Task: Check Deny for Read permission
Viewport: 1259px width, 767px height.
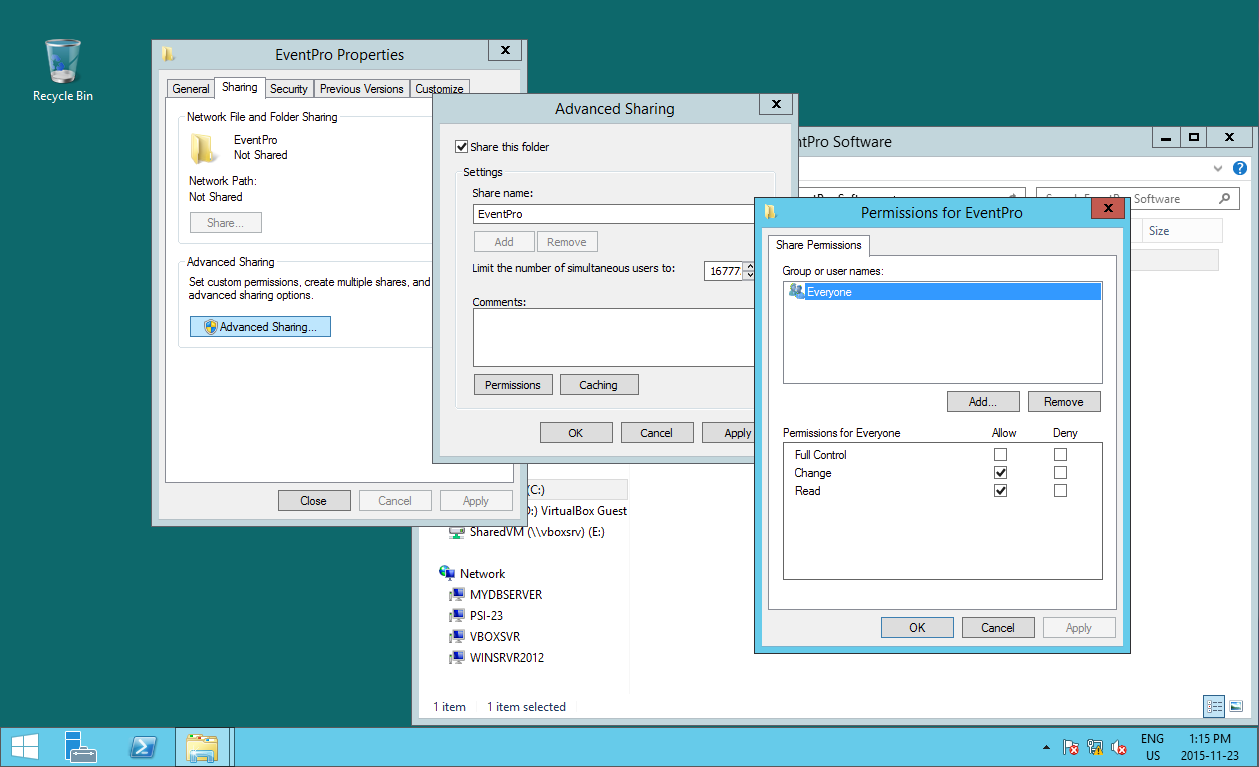Action: 1061,491
